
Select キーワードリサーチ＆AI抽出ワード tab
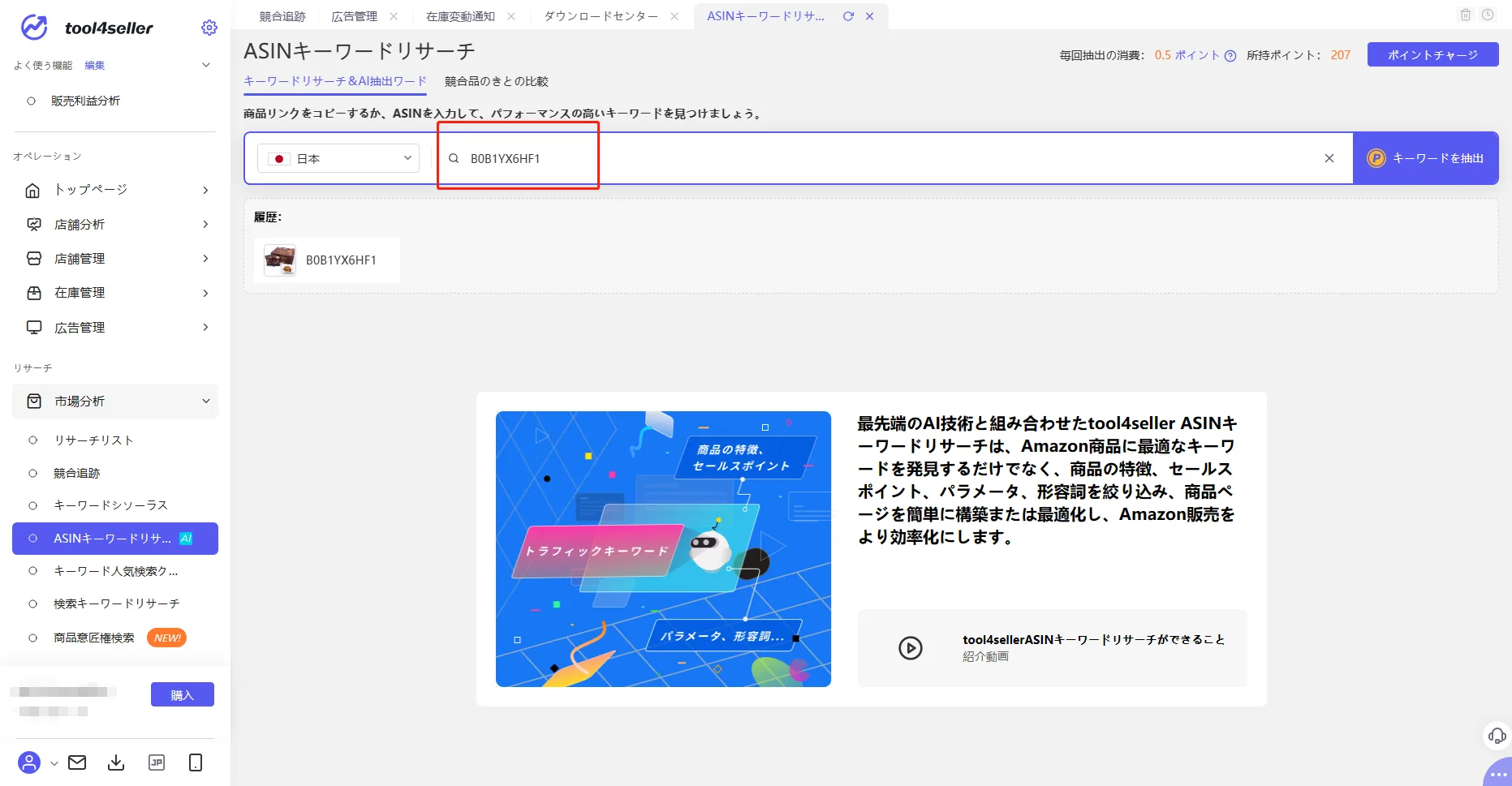coord(335,81)
